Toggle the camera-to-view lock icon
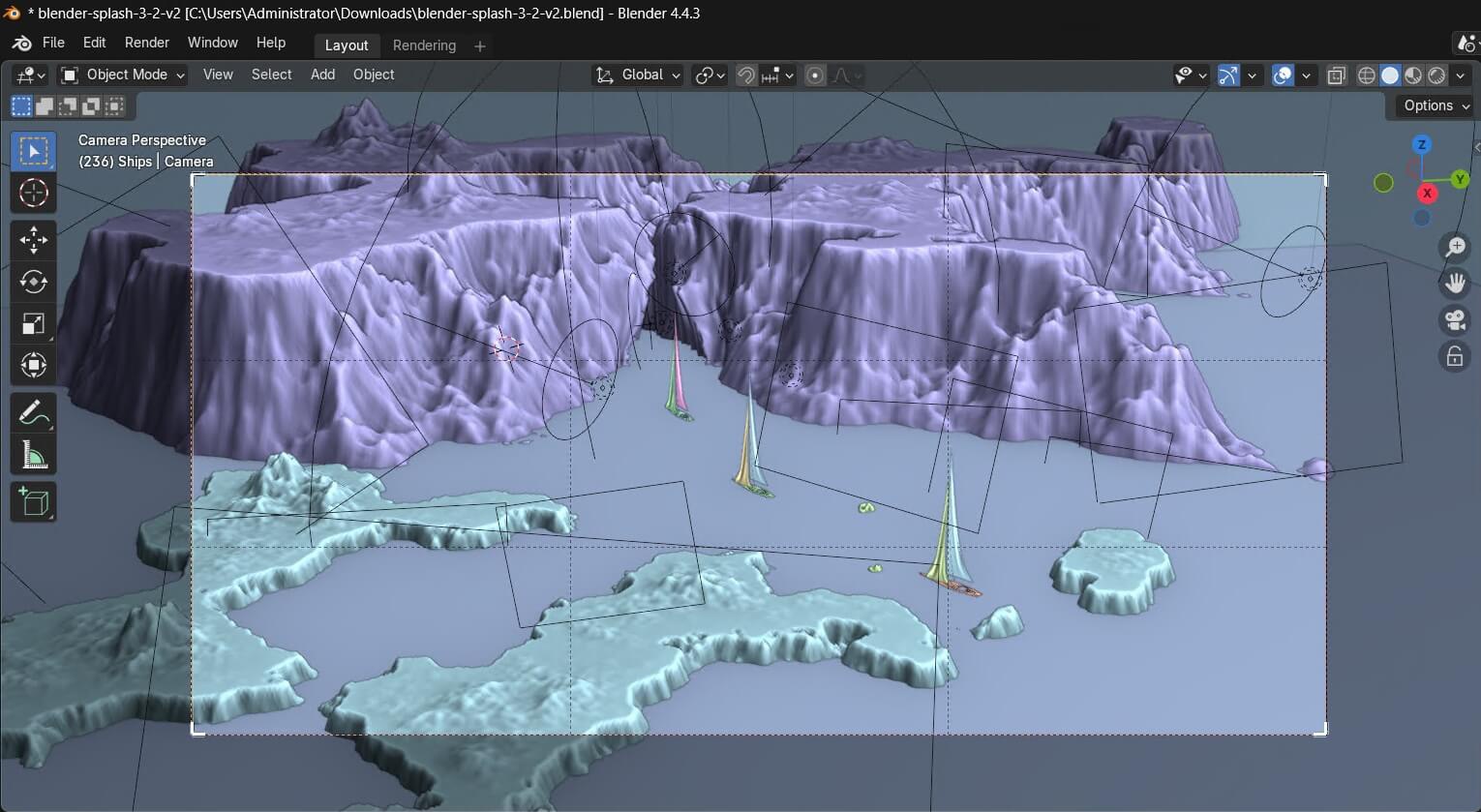 pyautogui.click(x=1454, y=357)
